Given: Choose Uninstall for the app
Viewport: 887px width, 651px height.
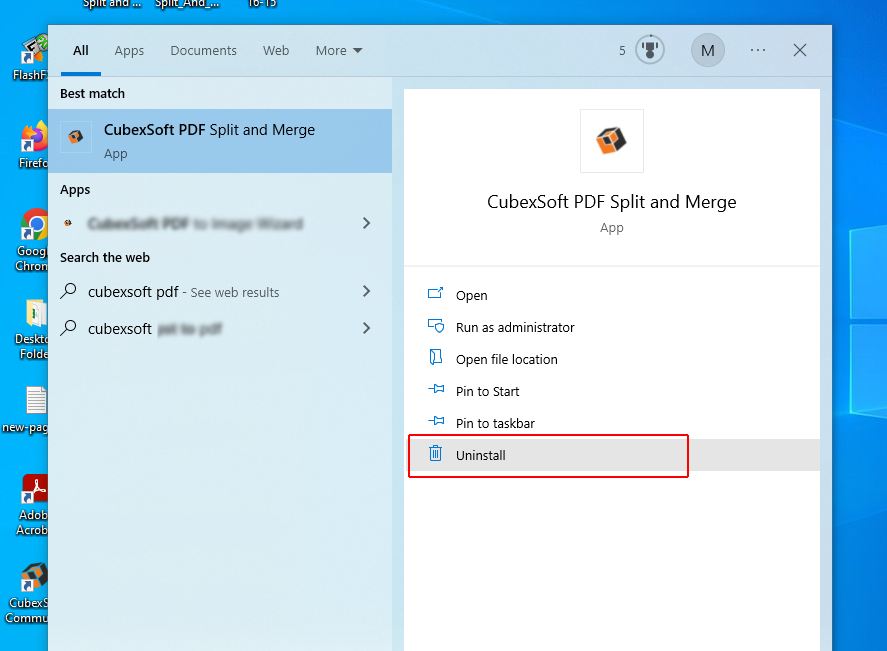Looking at the screenshot, I should pos(614,455).
